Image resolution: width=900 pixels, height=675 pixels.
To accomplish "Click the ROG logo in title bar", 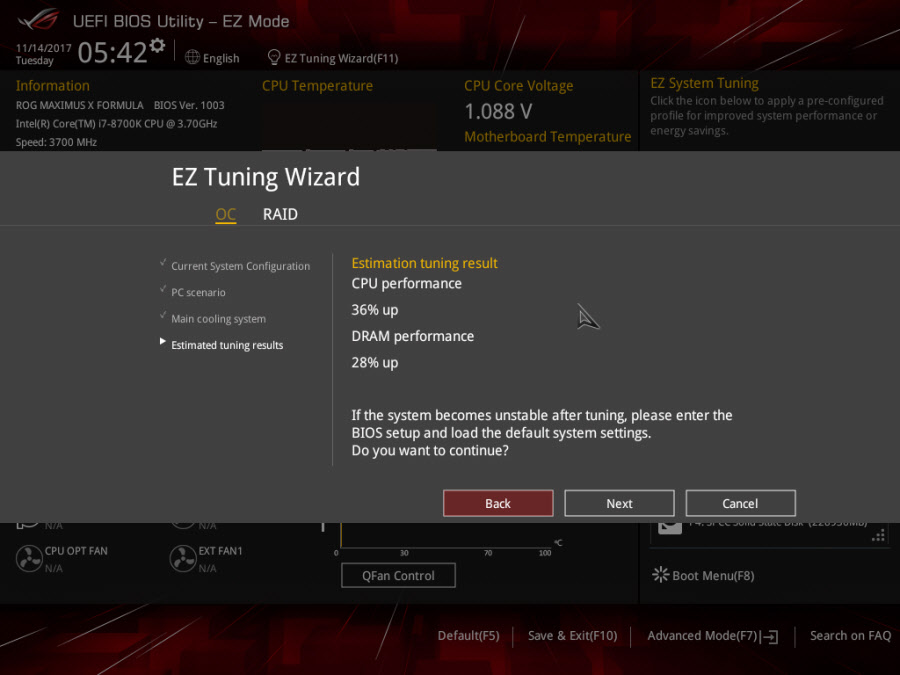I will point(37,20).
